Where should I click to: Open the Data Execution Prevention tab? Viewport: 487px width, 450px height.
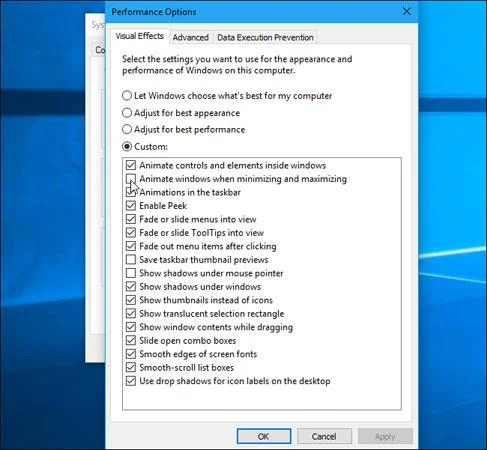tap(265, 37)
